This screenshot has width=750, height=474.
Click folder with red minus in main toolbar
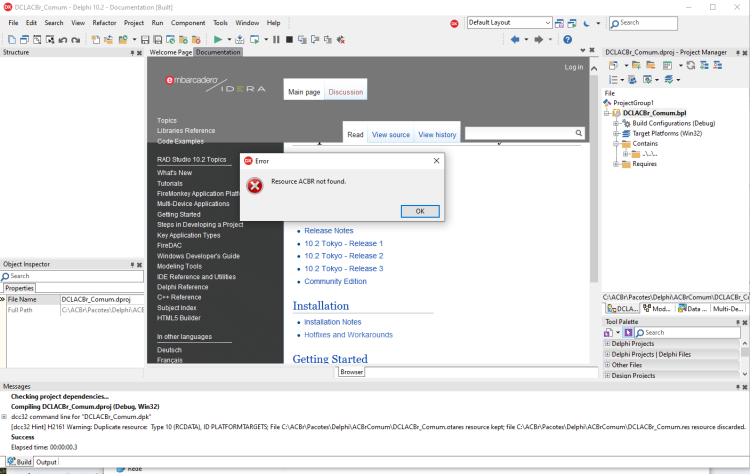click(196, 40)
